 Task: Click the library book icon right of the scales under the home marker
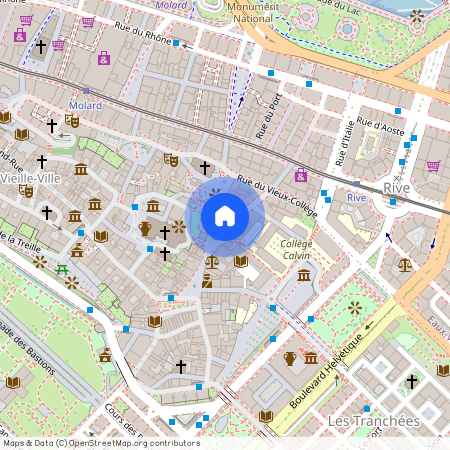(x=241, y=261)
